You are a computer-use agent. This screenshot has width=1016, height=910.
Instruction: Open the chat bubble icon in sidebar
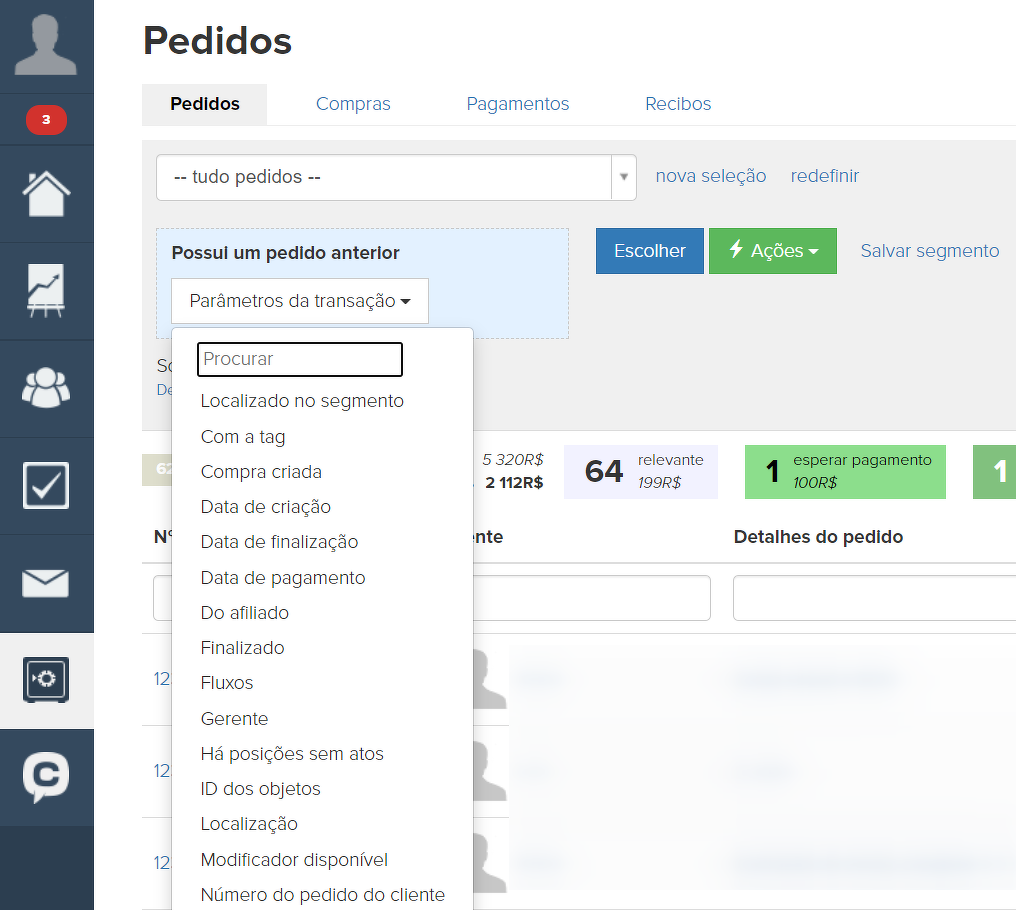[46, 777]
